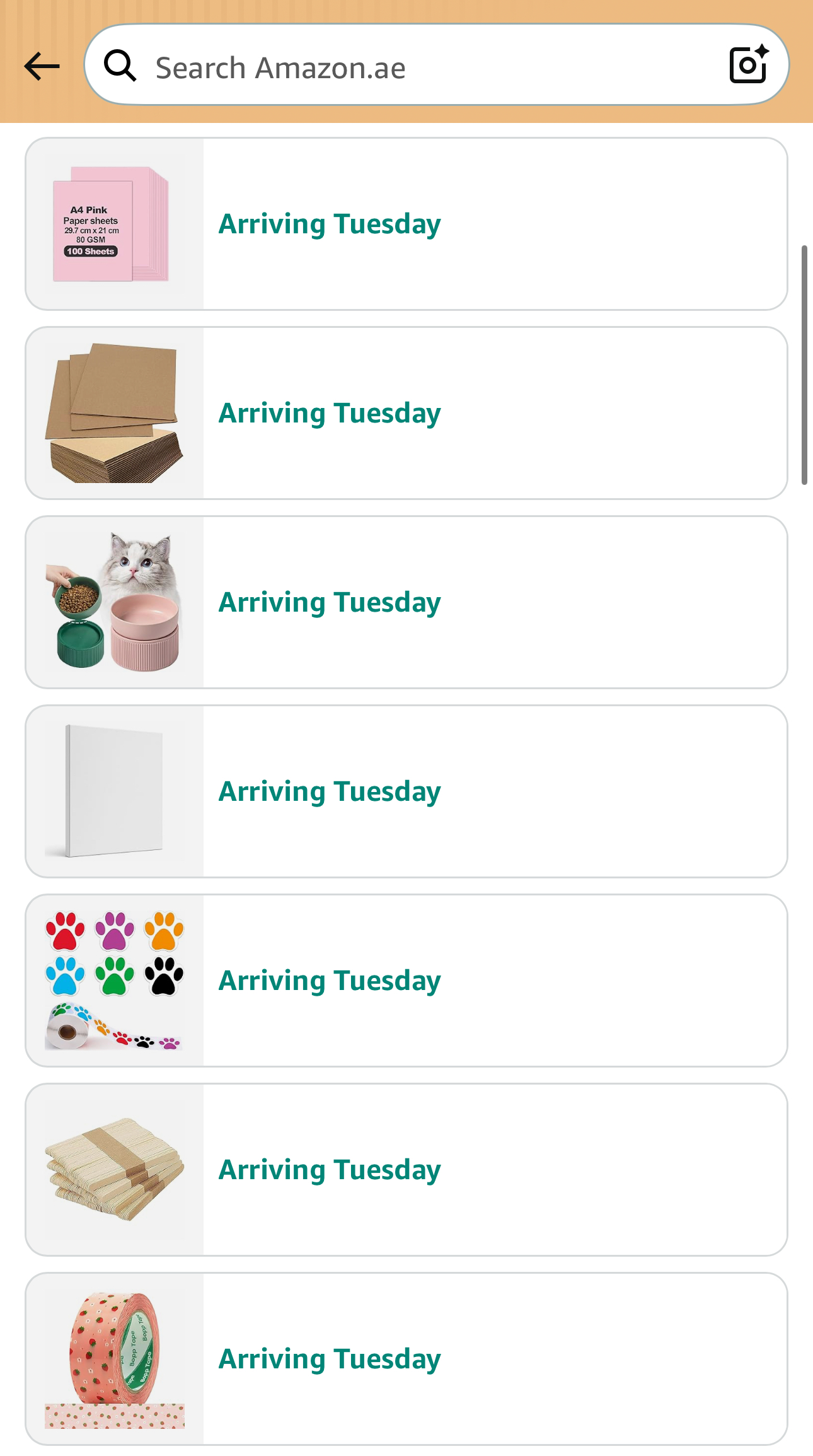This screenshot has width=813, height=1456.
Task: Open the wooden craft sticks thumbnail
Action: coord(114,1170)
